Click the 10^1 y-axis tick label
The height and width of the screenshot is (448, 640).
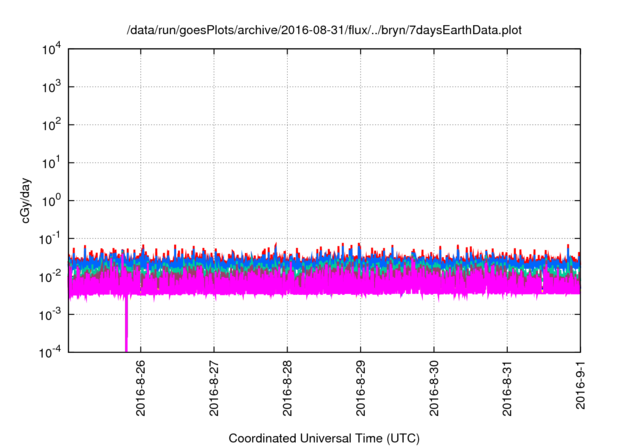click(x=51, y=162)
